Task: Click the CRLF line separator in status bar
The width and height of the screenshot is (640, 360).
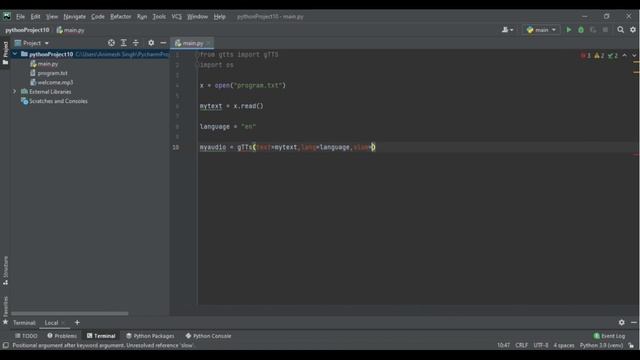Action: [x=521, y=345]
